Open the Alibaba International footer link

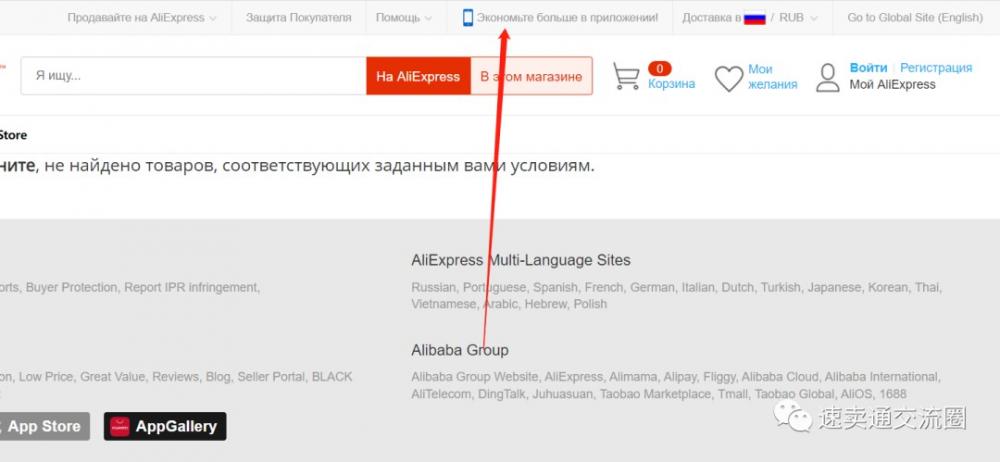[x=882, y=377]
